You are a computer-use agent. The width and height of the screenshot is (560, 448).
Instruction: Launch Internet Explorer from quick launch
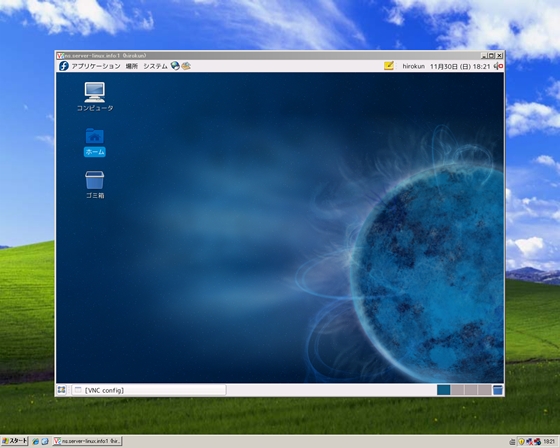point(35,442)
